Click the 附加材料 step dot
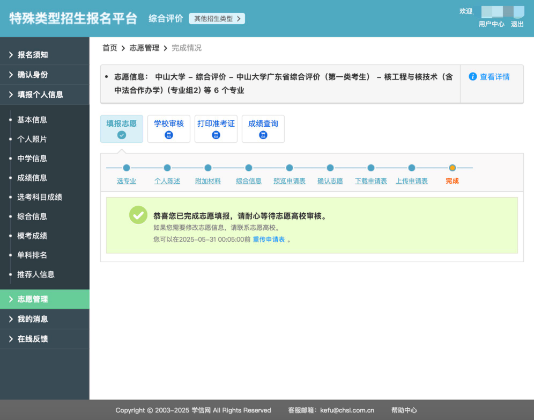The width and height of the screenshot is (534, 420). click(x=208, y=168)
